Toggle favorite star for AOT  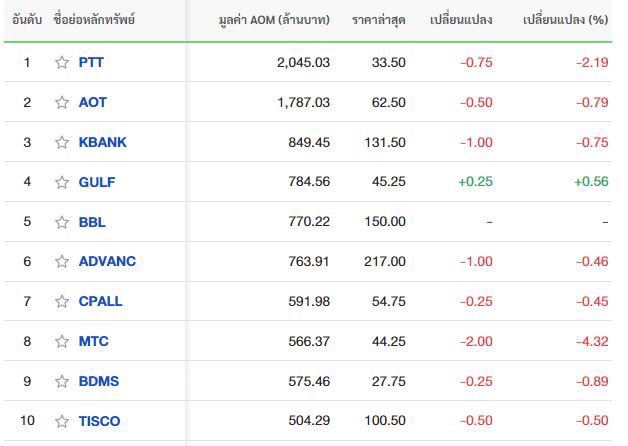[x=62, y=102]
